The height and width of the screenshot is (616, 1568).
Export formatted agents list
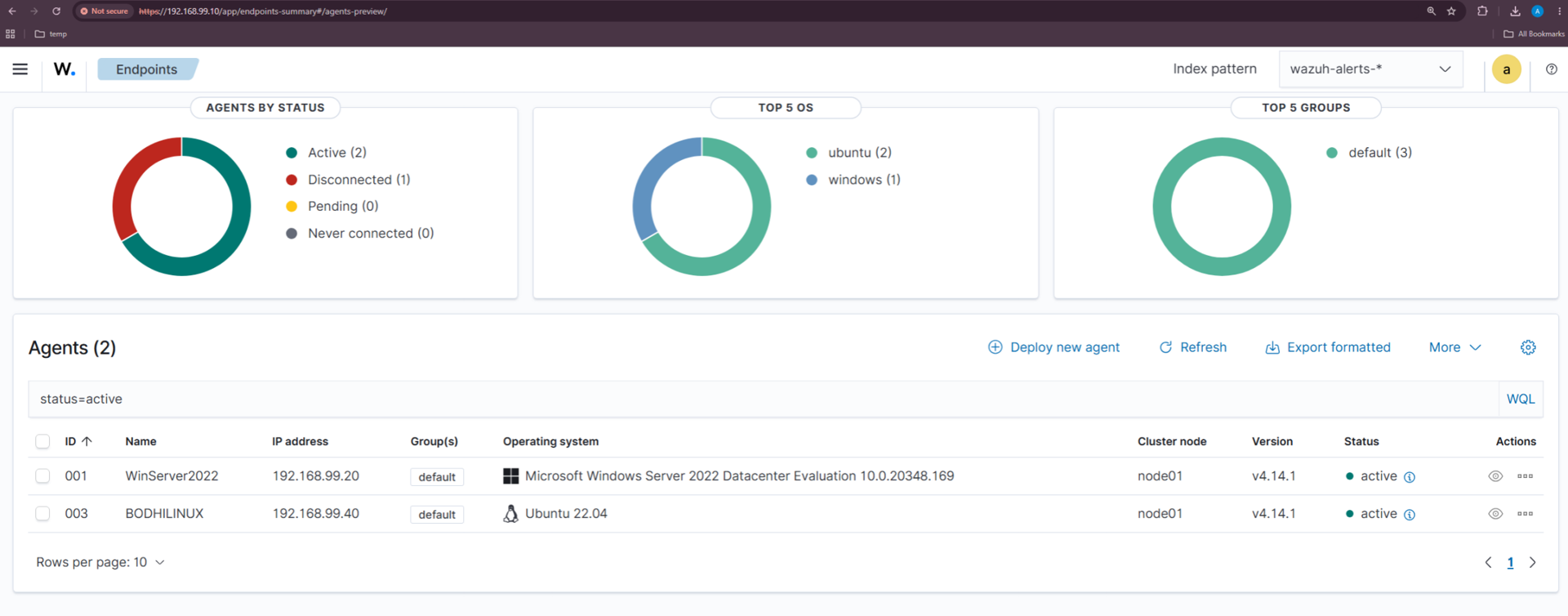click(1328, 347)
